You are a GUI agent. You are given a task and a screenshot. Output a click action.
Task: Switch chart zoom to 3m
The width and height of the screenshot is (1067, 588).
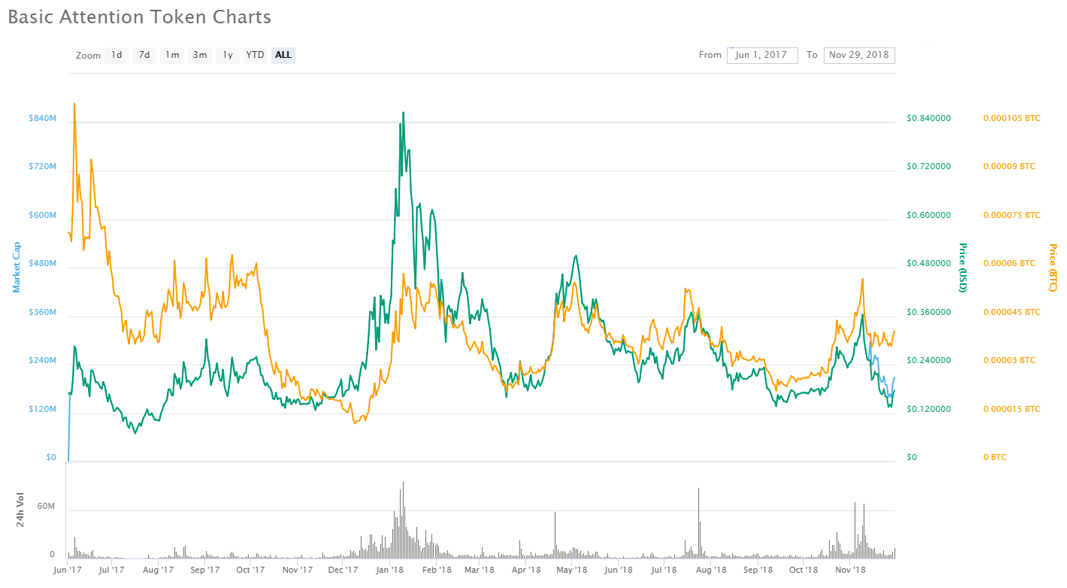click(x=200, y=55)
